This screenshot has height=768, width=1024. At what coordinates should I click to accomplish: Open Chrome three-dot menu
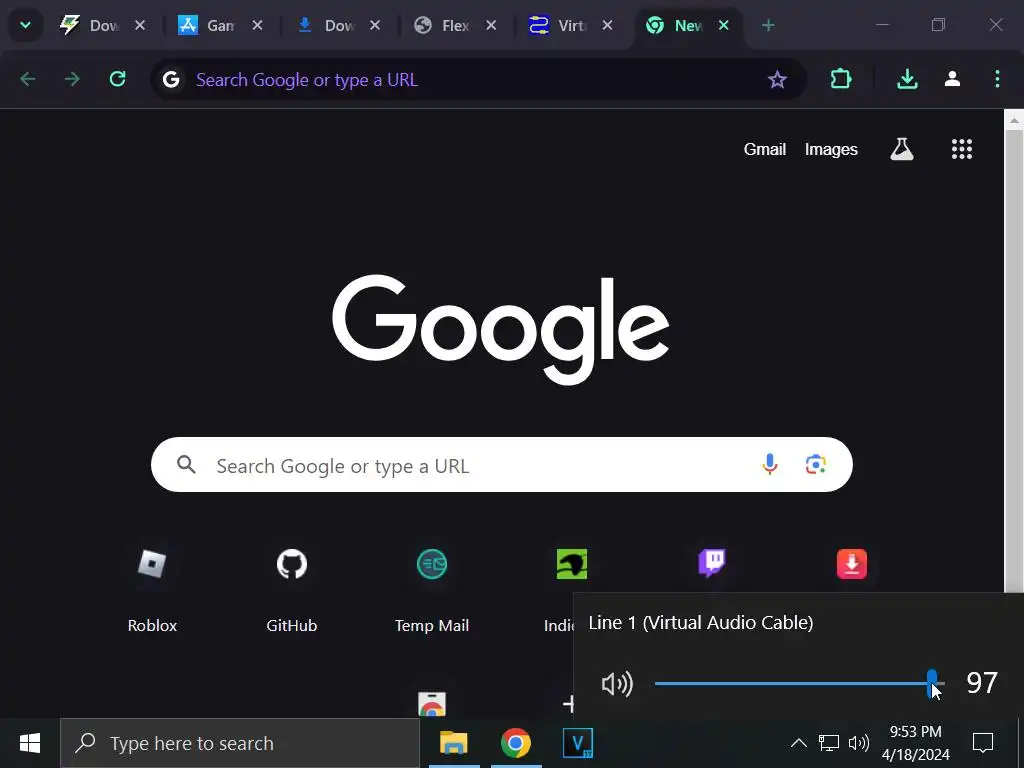(x=997, y=80)
